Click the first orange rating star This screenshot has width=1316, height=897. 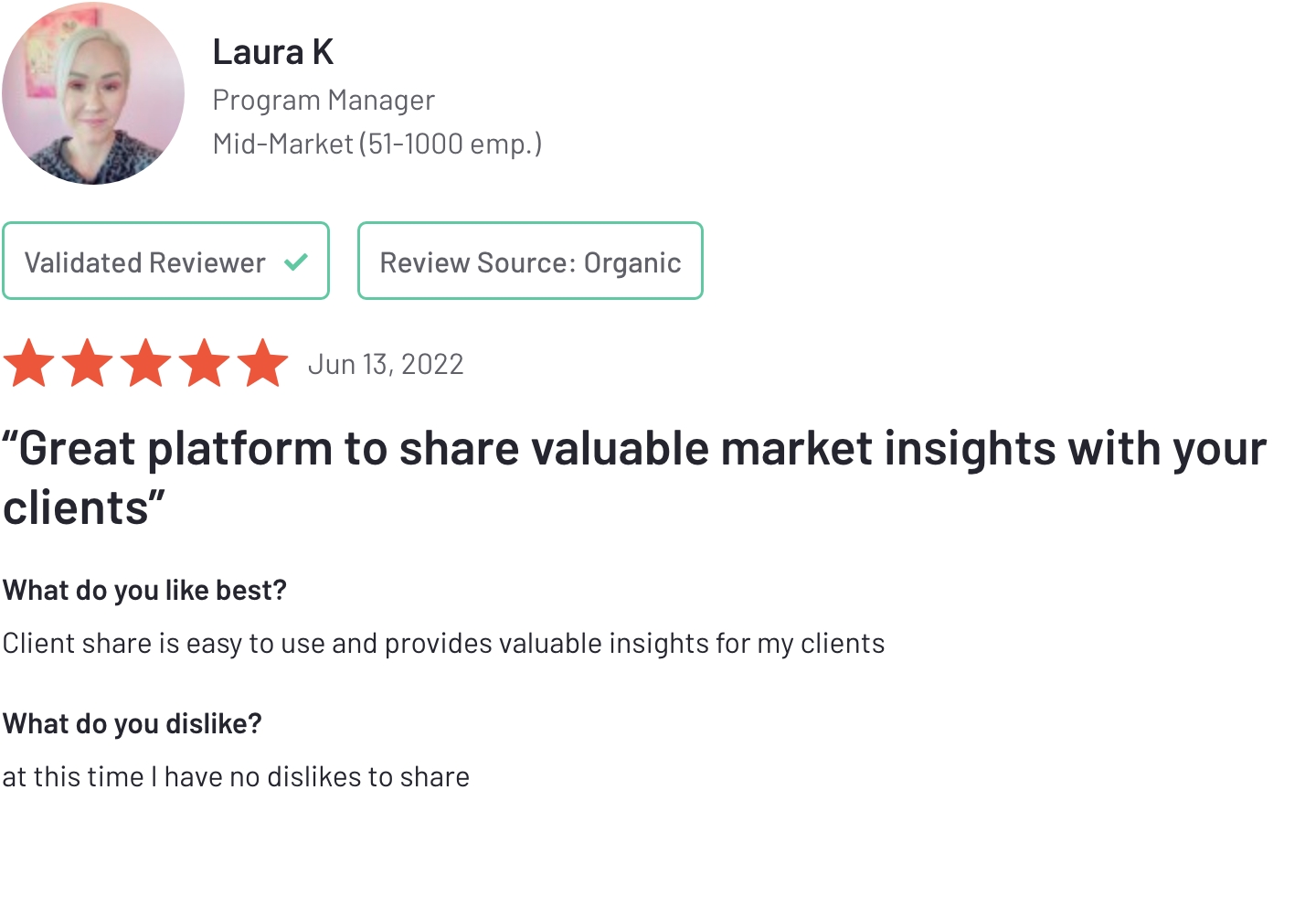(29, 363)
